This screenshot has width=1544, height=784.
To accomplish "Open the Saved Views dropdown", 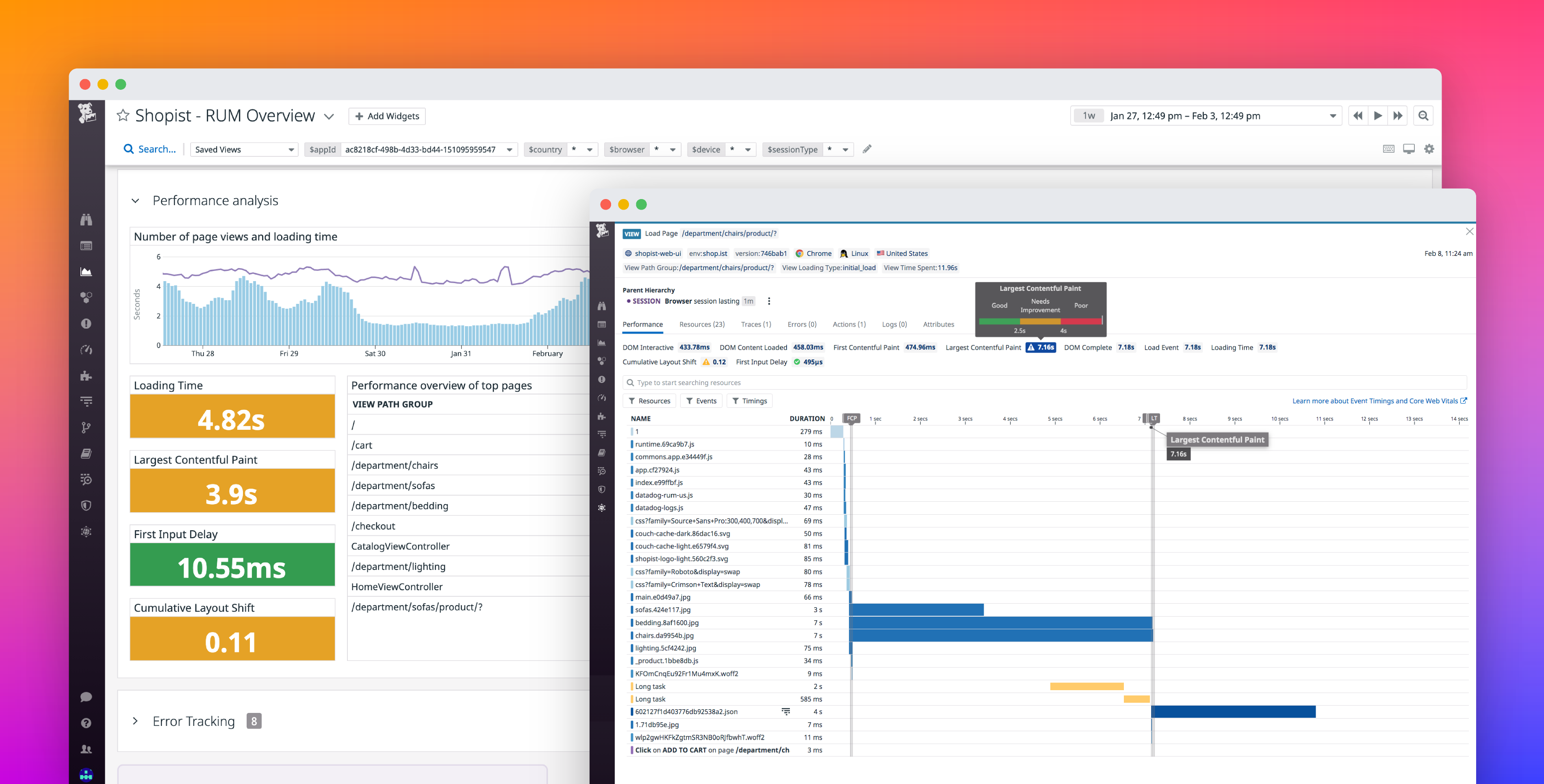I will (244, 149).
